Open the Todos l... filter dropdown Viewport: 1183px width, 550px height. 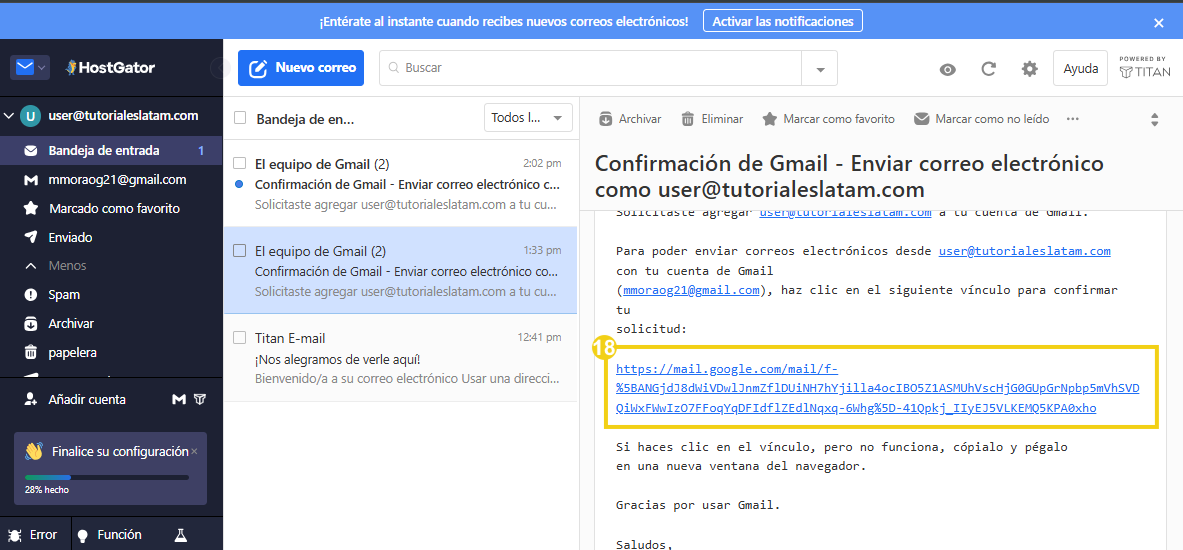(528, 118)
